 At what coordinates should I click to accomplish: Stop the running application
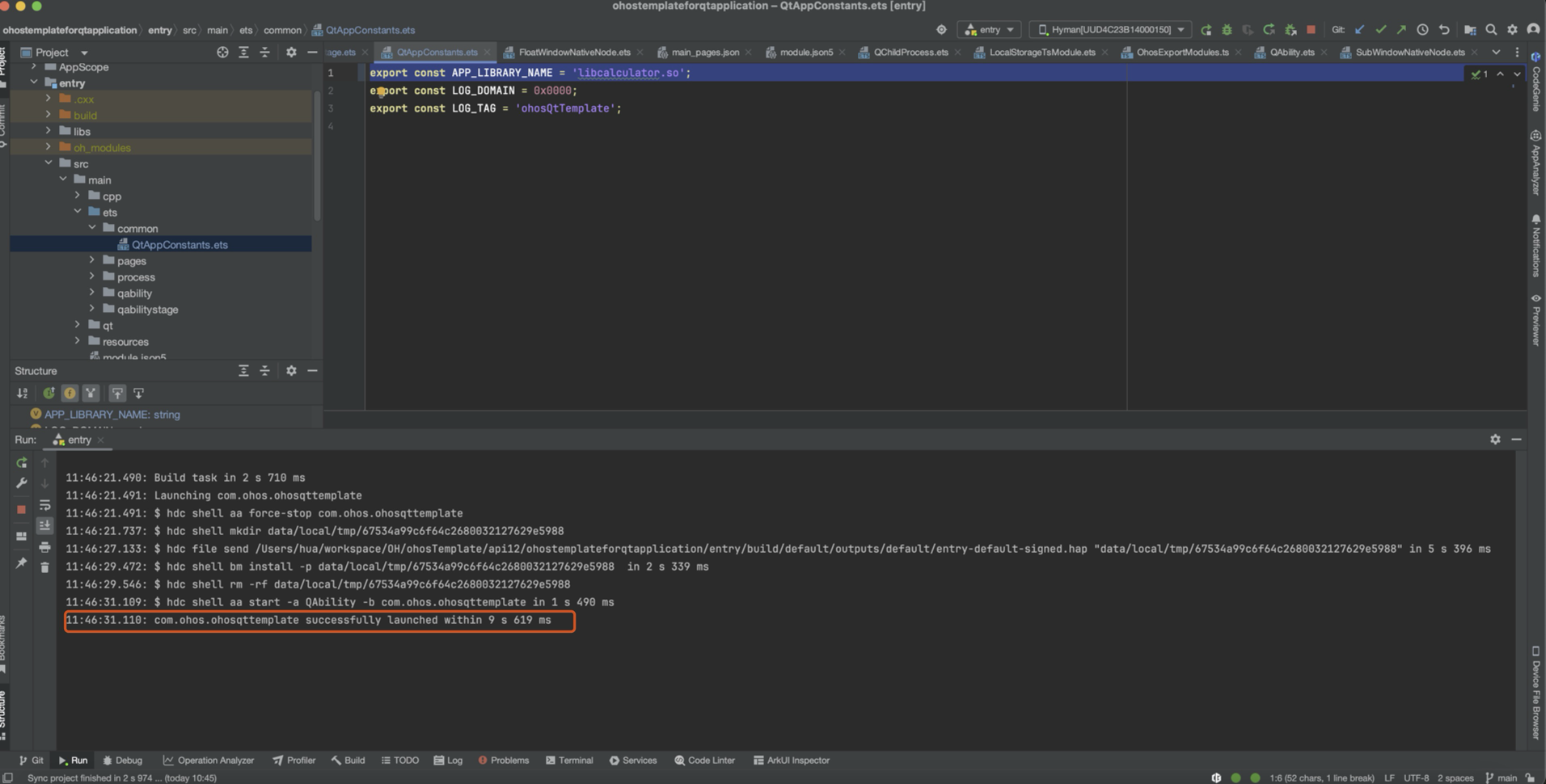point(1309,29)
